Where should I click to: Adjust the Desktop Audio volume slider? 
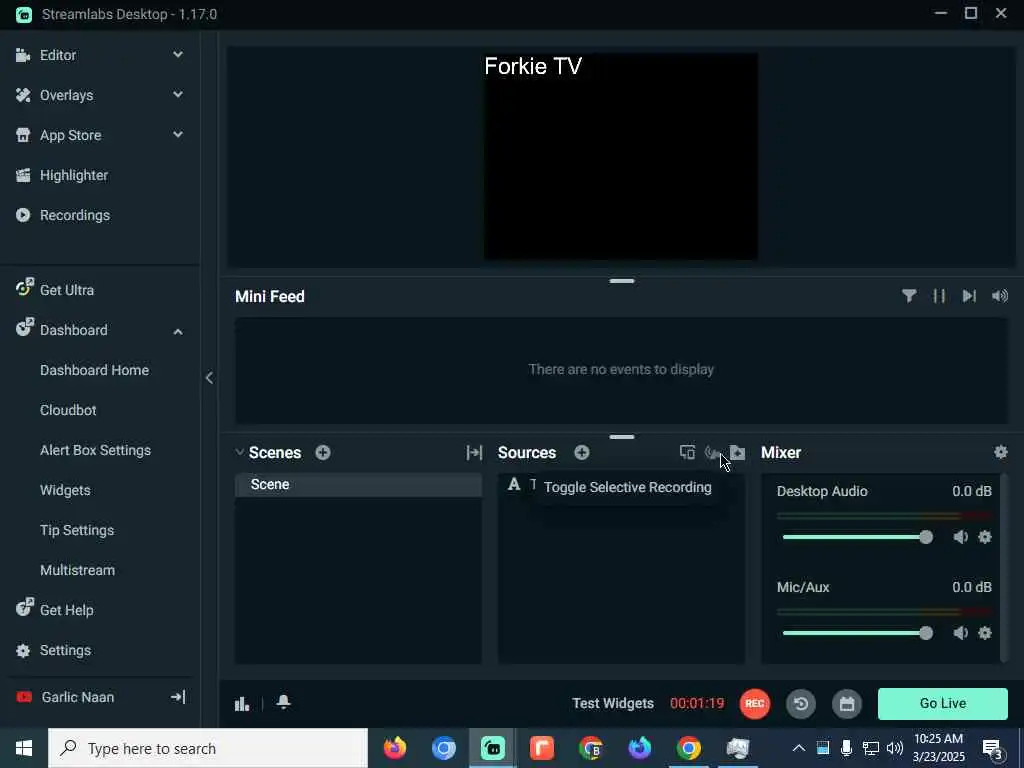click(x=857, y=537)
